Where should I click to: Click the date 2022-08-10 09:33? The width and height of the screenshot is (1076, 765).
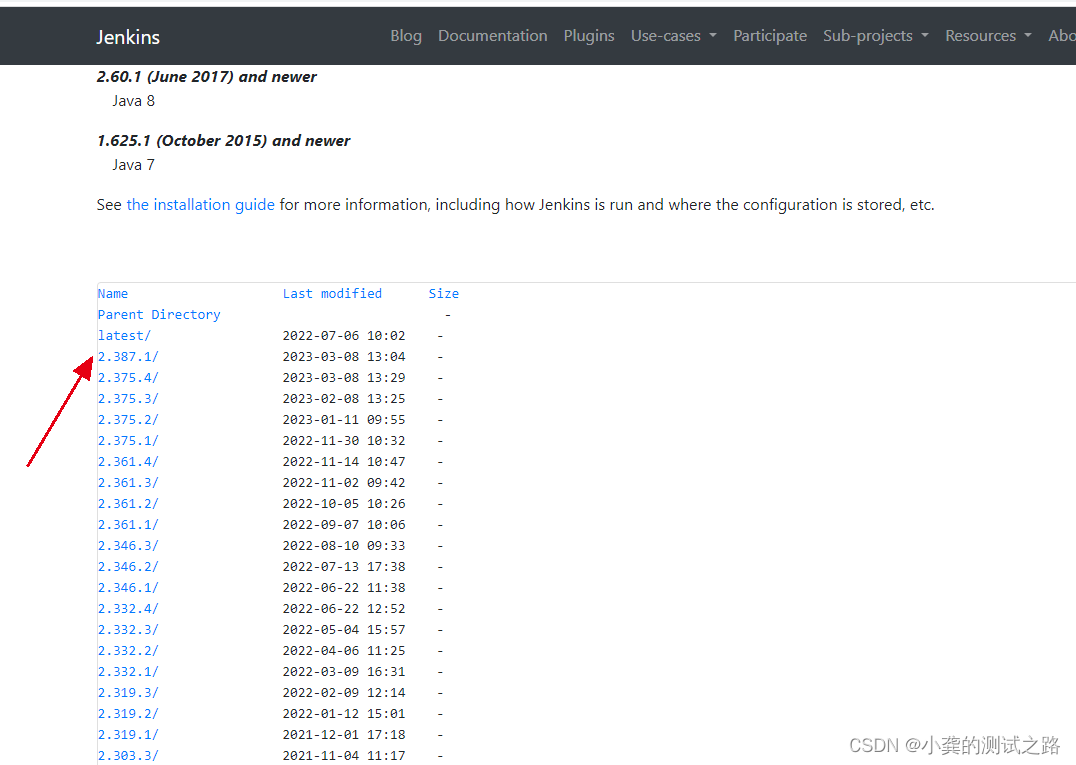(344, 545)
